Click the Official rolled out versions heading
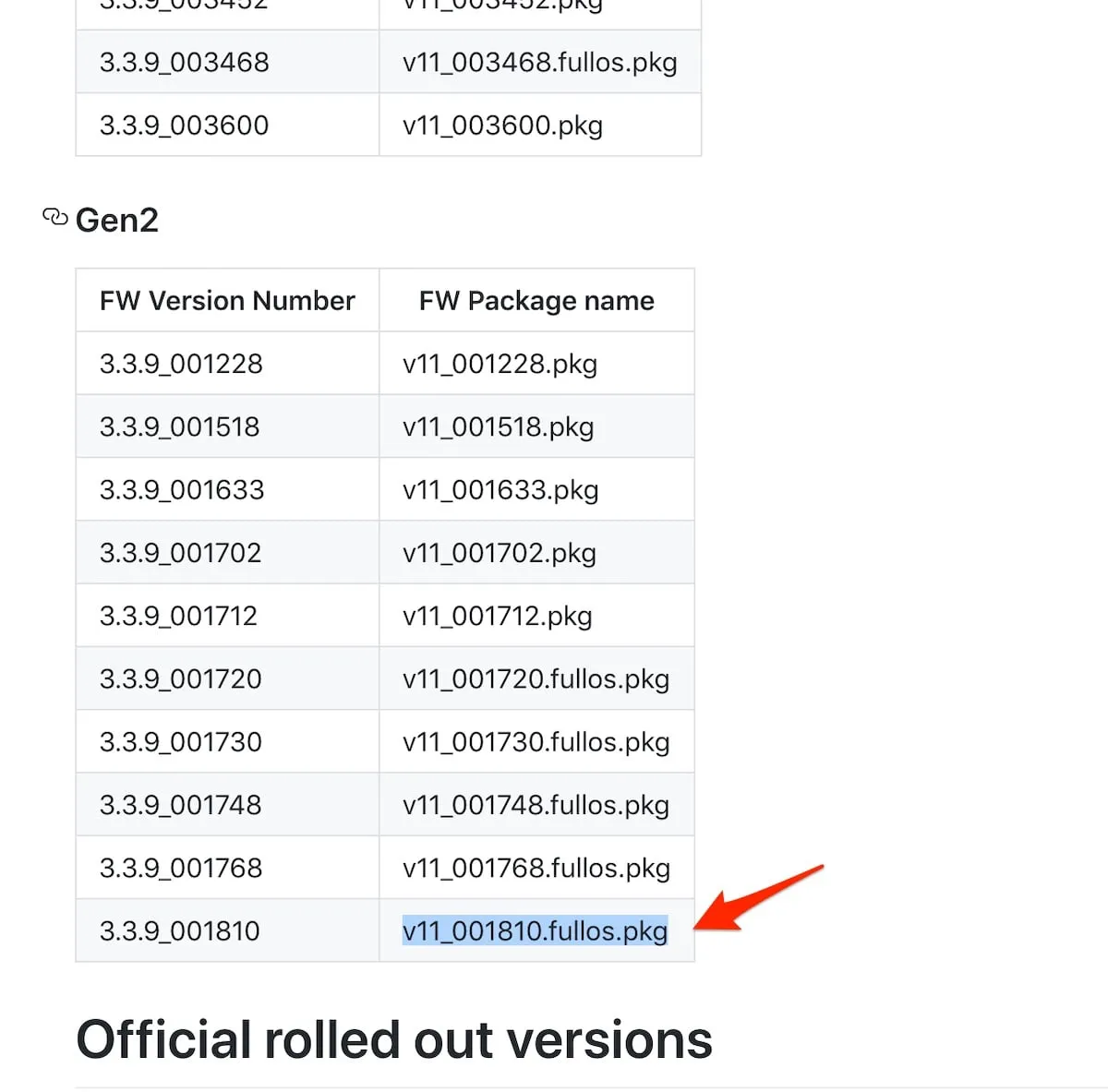 pyautogui.click(x=394, y=1040)
